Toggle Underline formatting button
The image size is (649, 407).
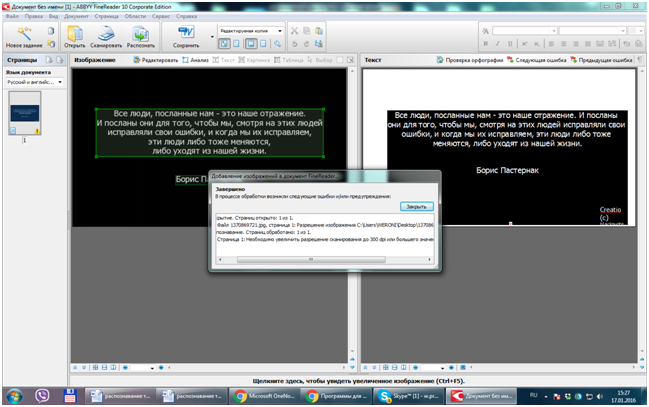point(510,43)
